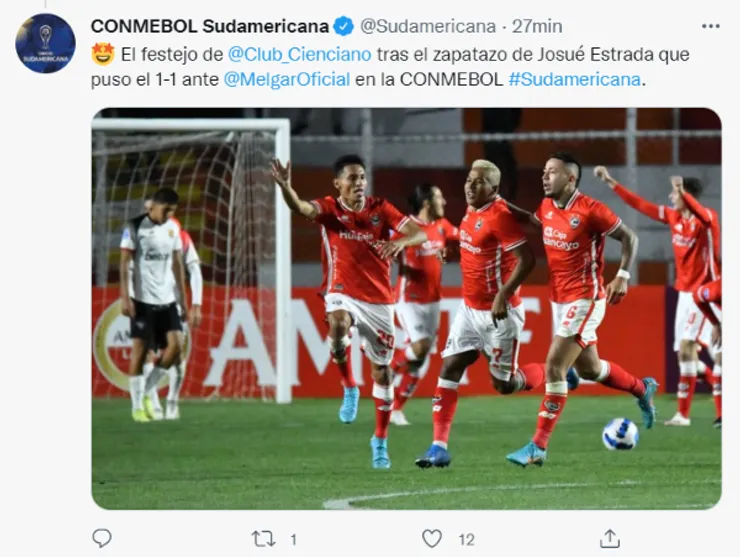740x557 pixels.
Task: Click the @Sudamericana handle
Action: click(x=428, y=26)
